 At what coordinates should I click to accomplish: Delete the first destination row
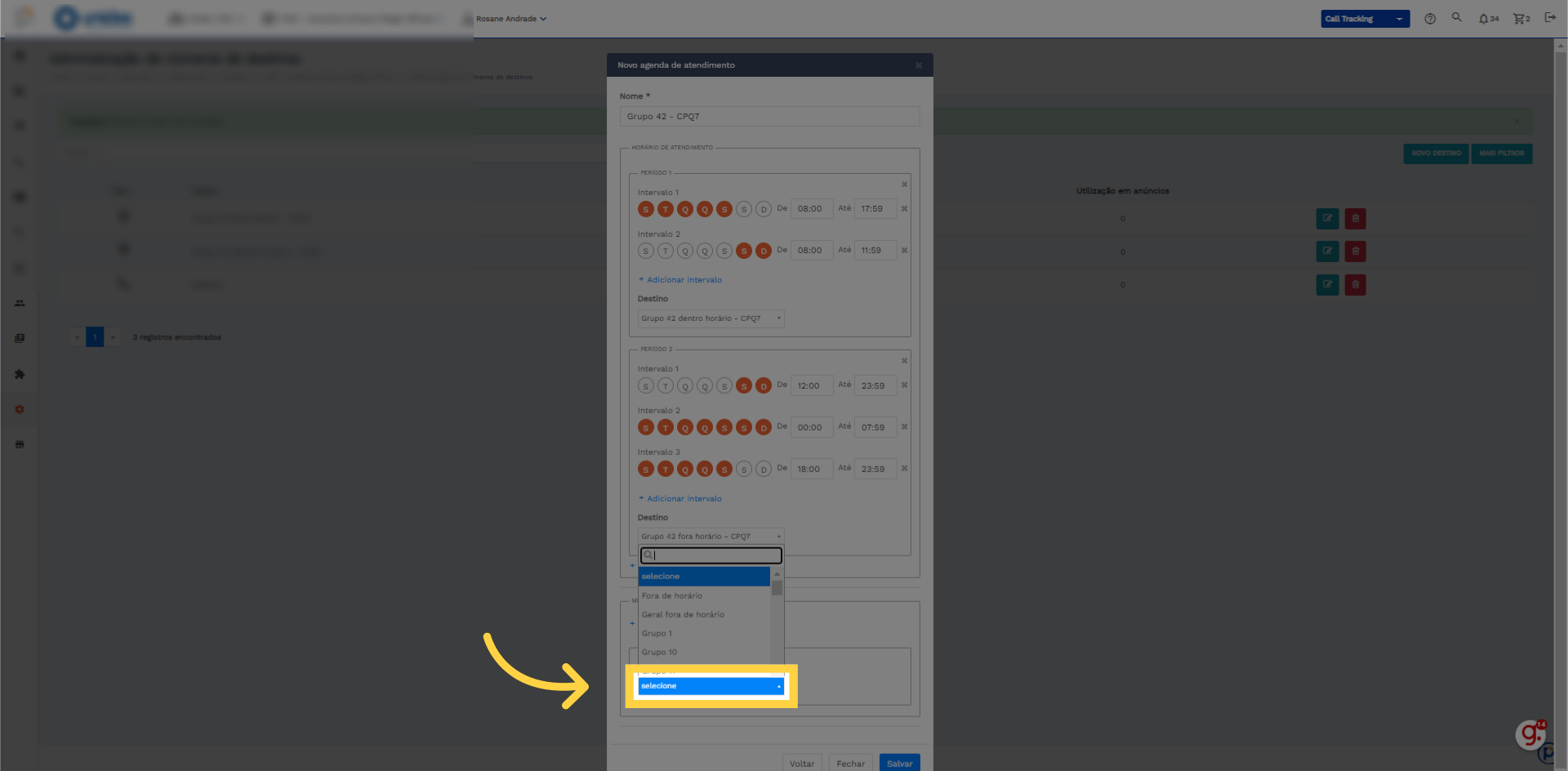click(x=1355, y=219)
